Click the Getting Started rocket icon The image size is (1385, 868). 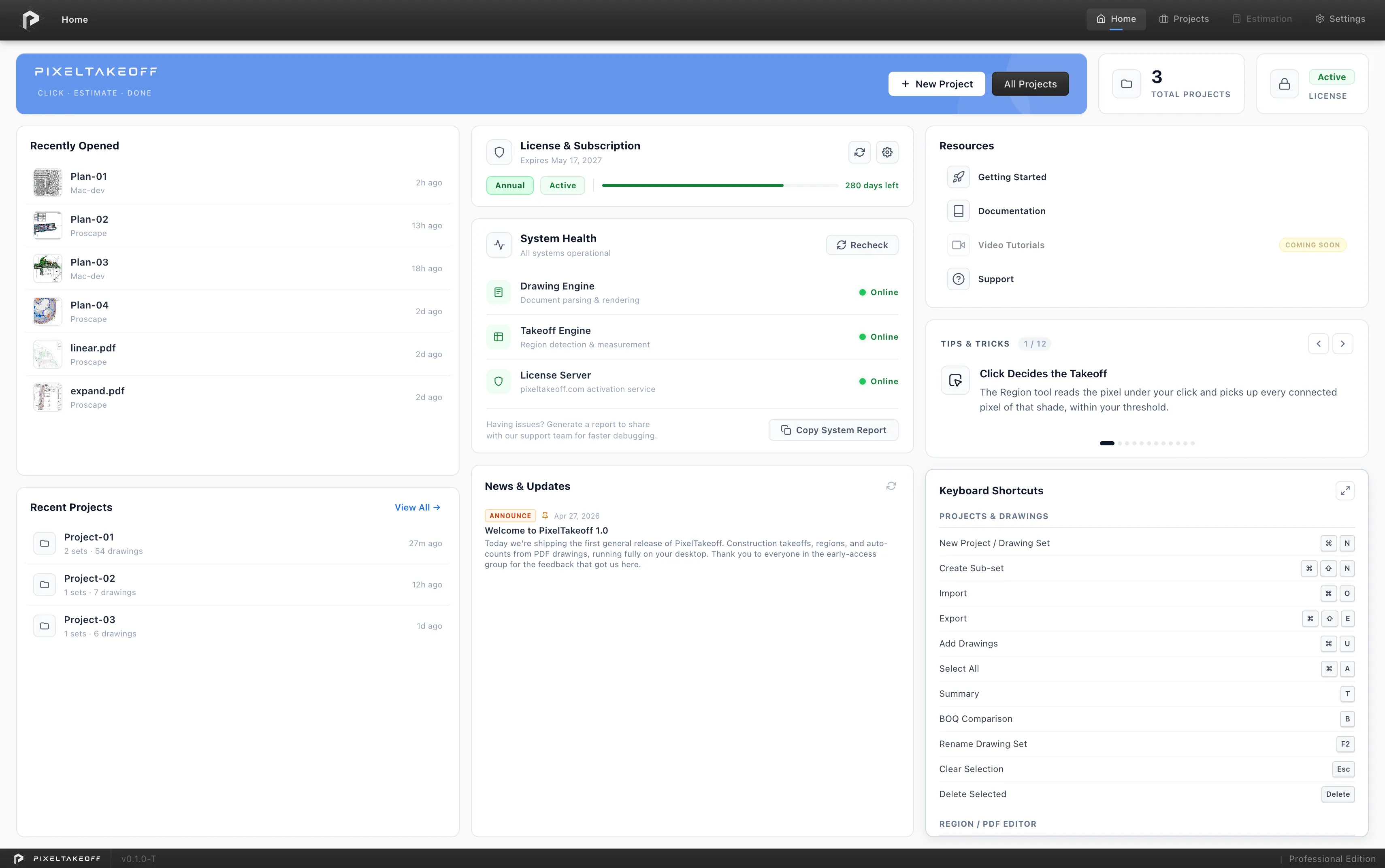(958, 177)
